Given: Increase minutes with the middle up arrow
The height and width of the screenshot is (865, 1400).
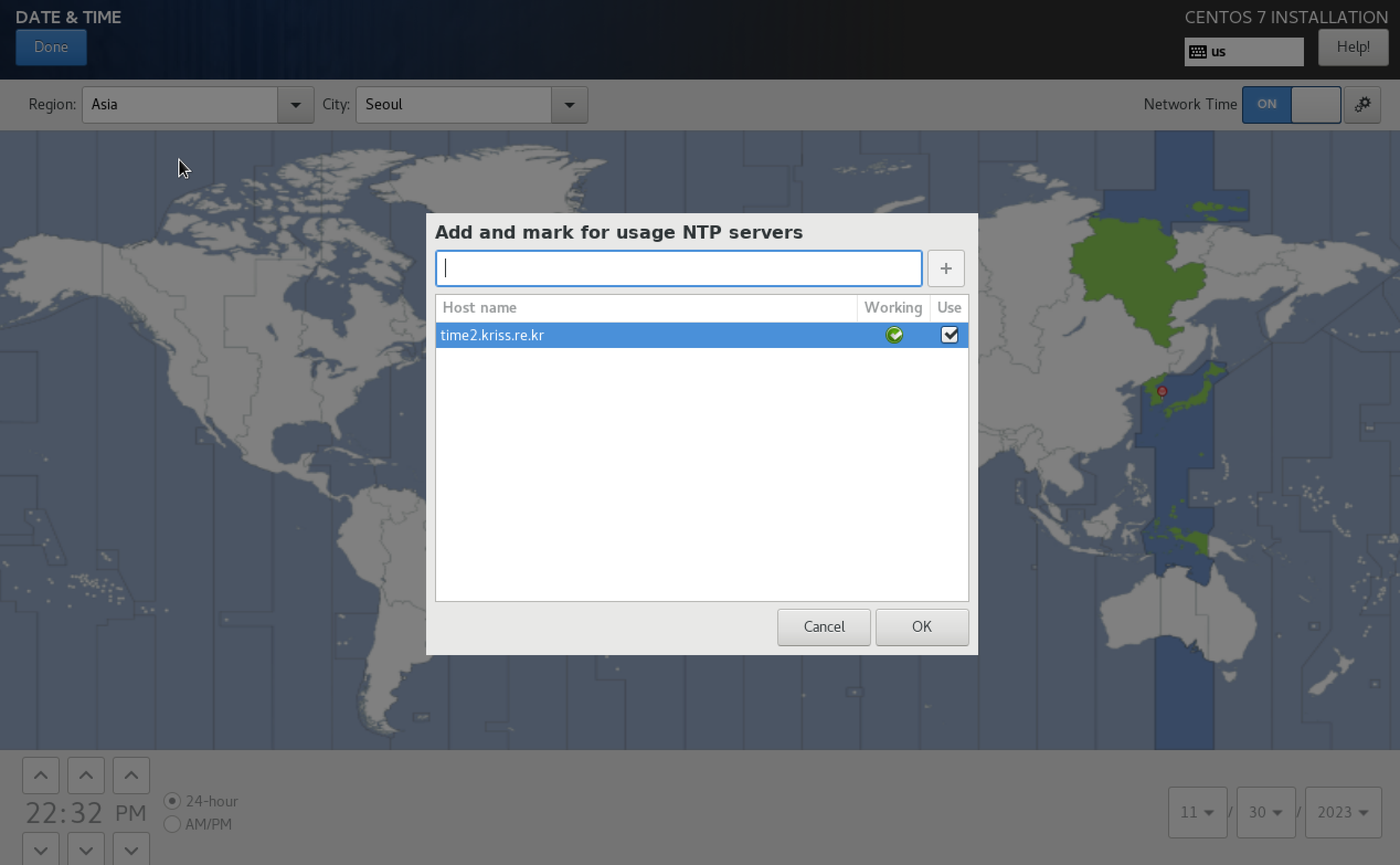Looking at the screenshot, I should [x=86, y=776].
